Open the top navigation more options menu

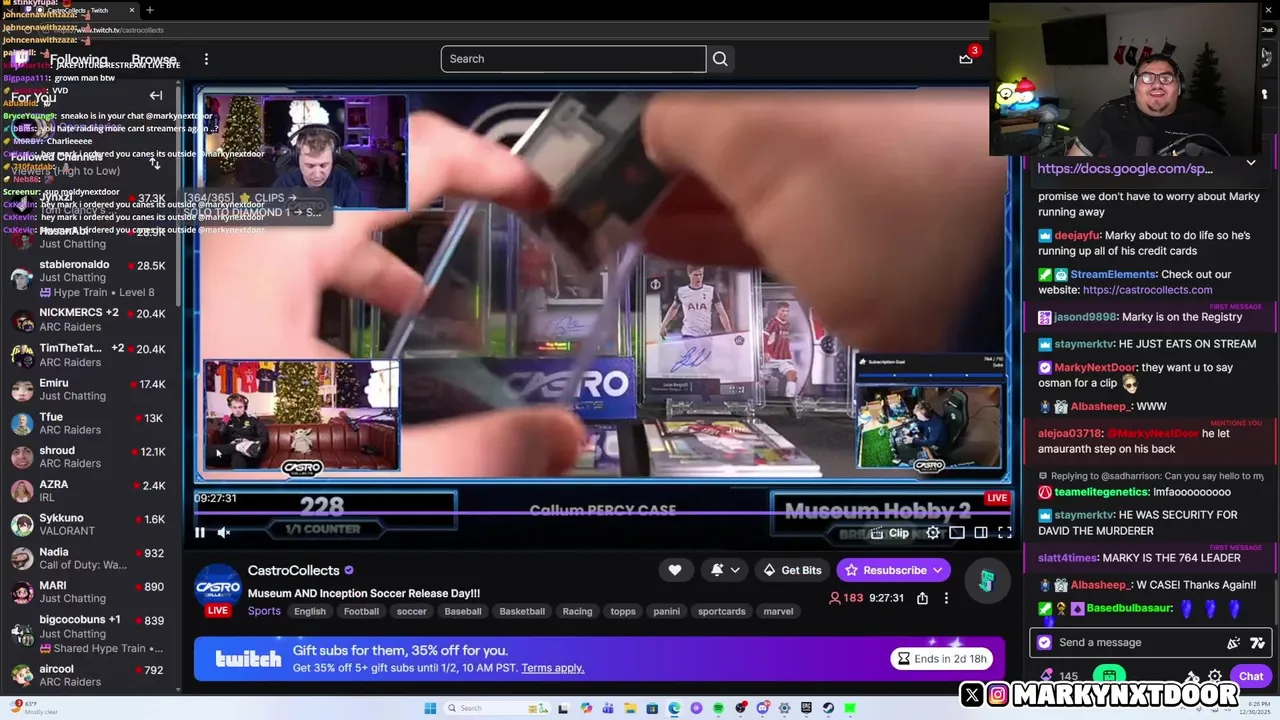point(206,59)
